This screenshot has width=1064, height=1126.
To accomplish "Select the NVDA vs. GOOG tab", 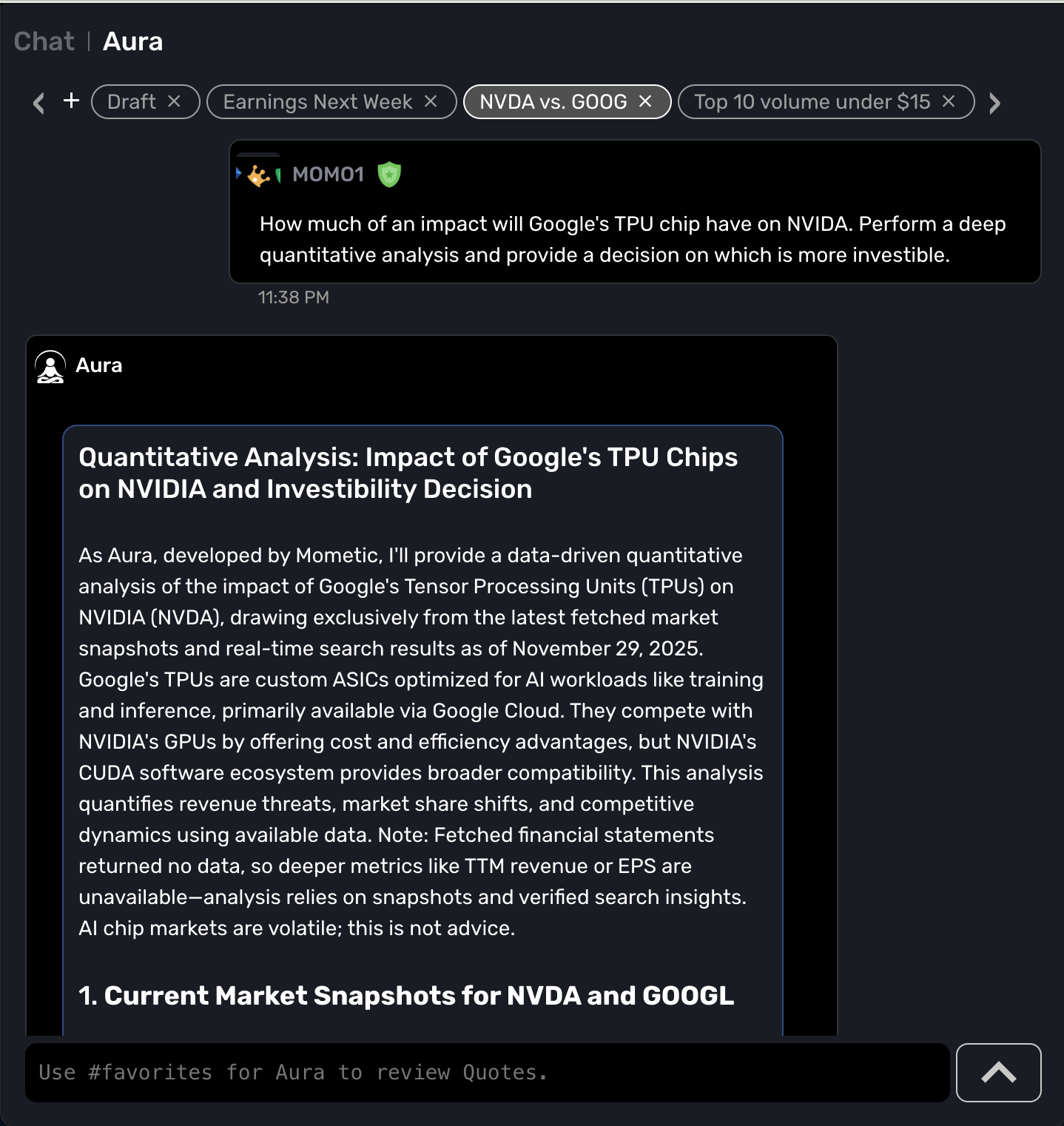I will pyautogui.click(x=553, y=101).
